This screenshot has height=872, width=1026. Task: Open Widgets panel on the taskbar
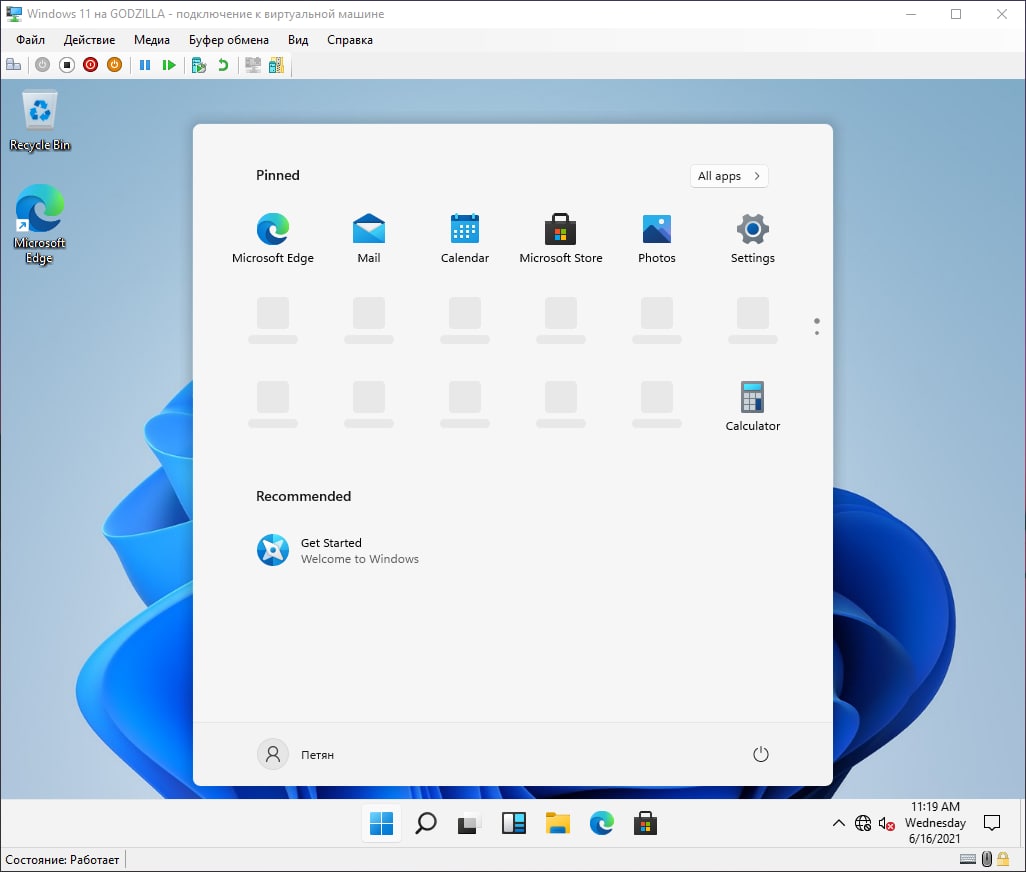[514, 823]
